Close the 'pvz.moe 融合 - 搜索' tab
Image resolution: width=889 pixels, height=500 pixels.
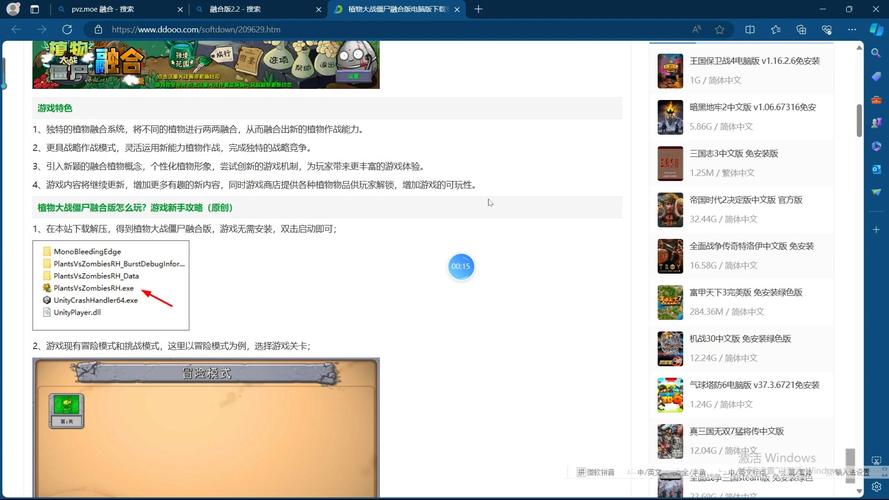pos(180,9)
